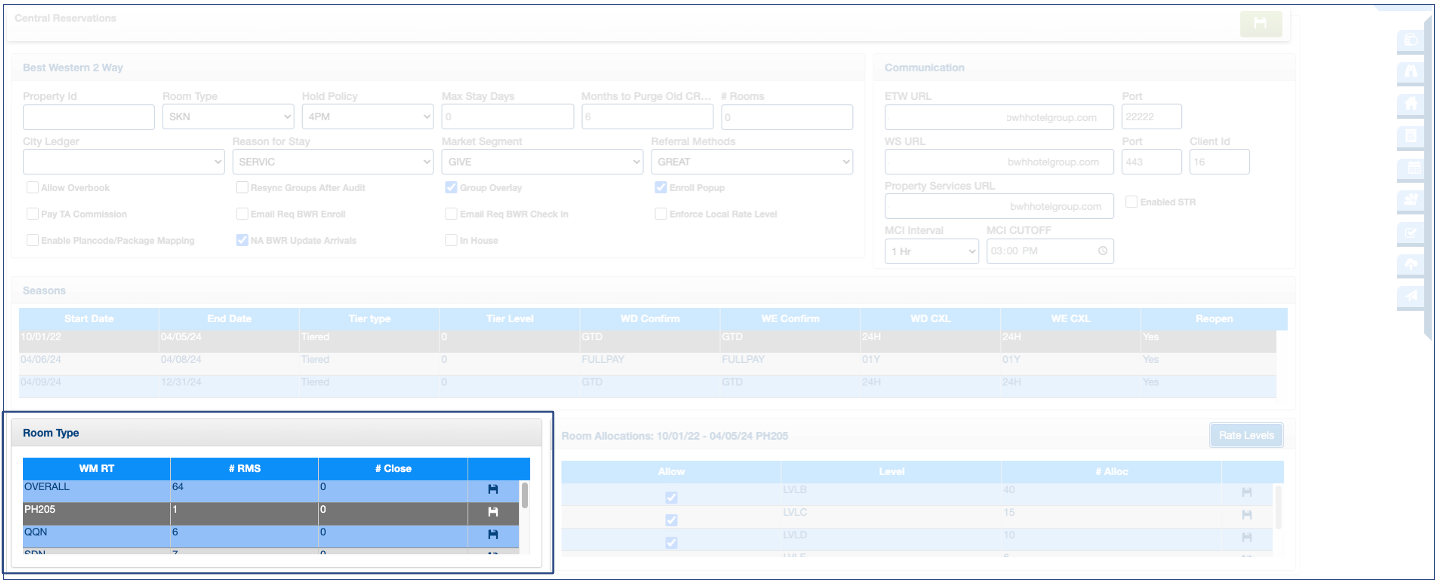
Task: Tick the Enabled STR checkbox
Action: tap(1131, 202)
